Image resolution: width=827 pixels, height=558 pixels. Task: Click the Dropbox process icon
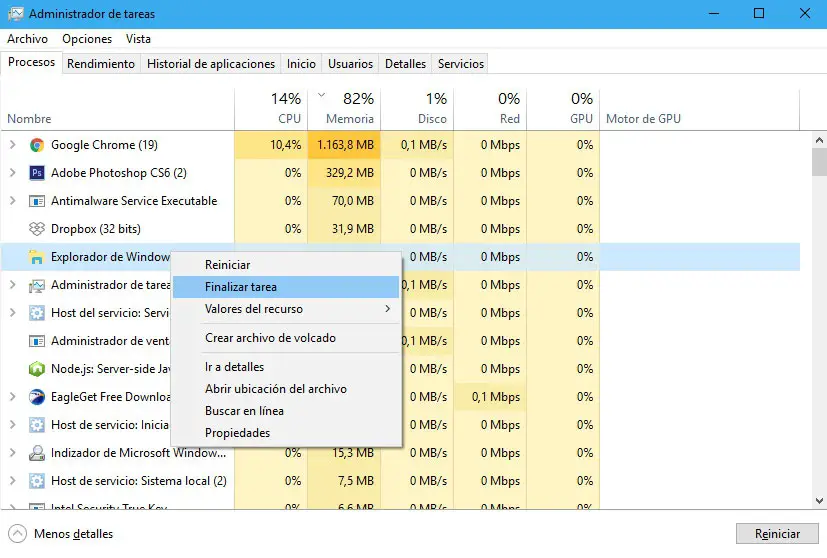pos(37,229)
